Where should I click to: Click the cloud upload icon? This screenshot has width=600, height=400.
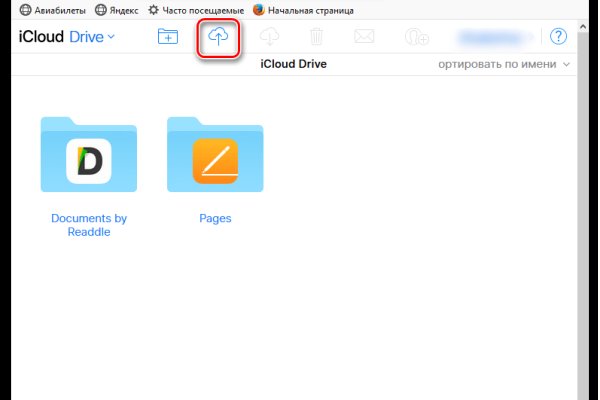tap(218, 37)
